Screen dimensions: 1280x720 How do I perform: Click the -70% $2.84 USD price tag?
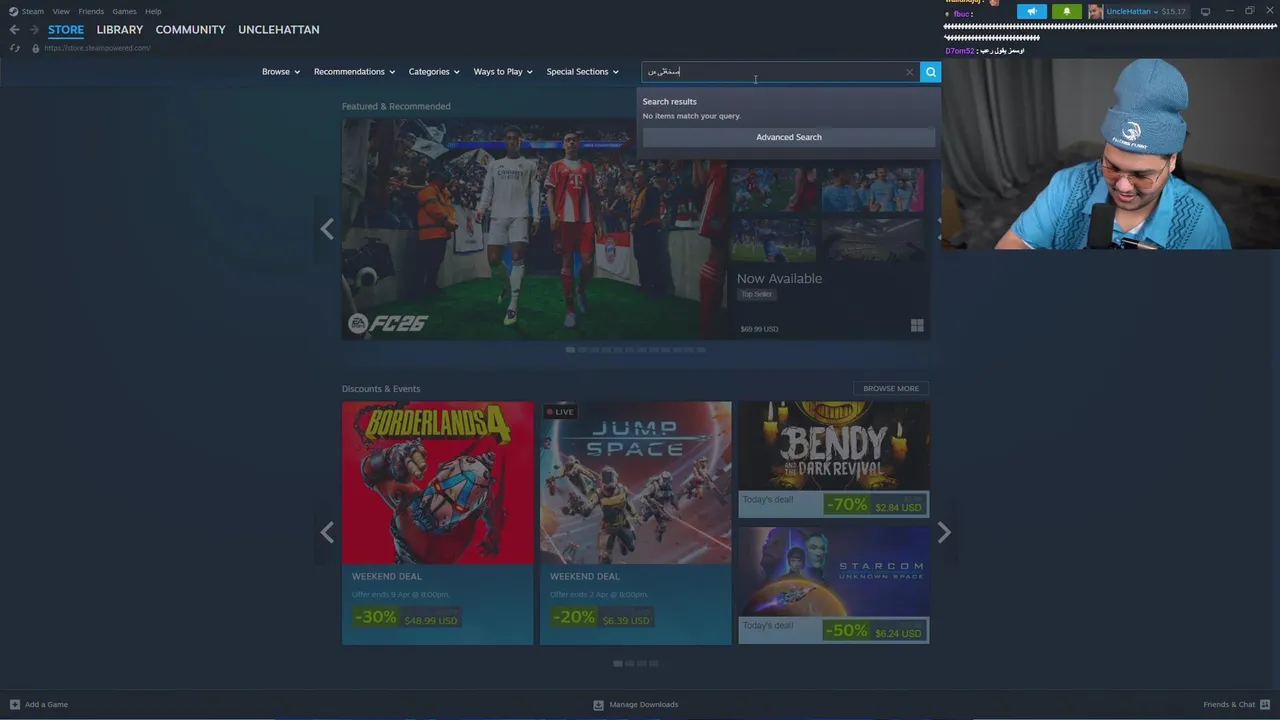click(874, 505)
